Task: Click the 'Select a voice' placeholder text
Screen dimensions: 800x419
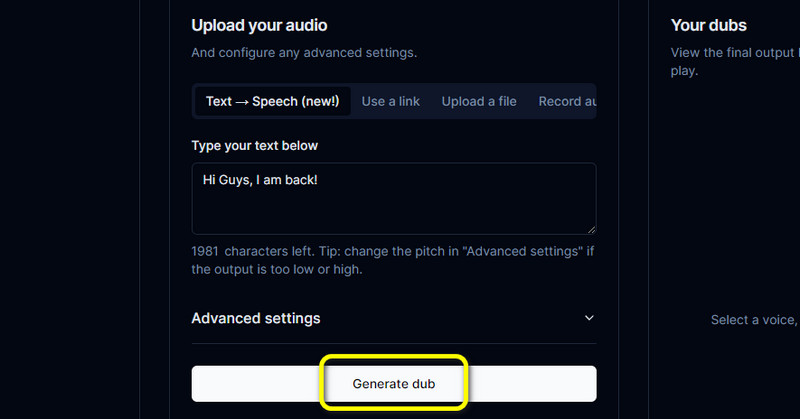Action: click(x=754, y=320)
